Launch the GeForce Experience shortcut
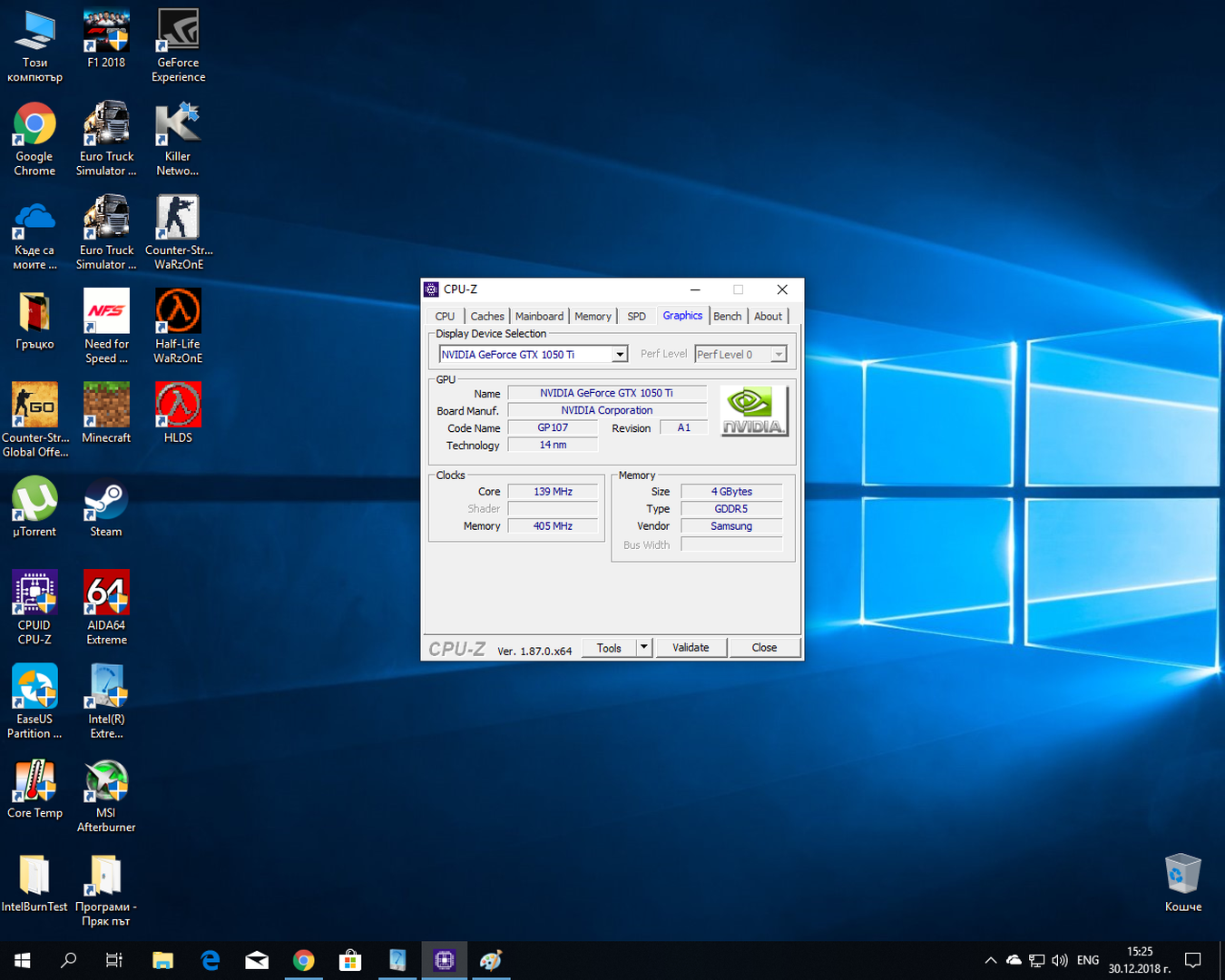This screenshot has width=1225, height=980. pos(178,45)
